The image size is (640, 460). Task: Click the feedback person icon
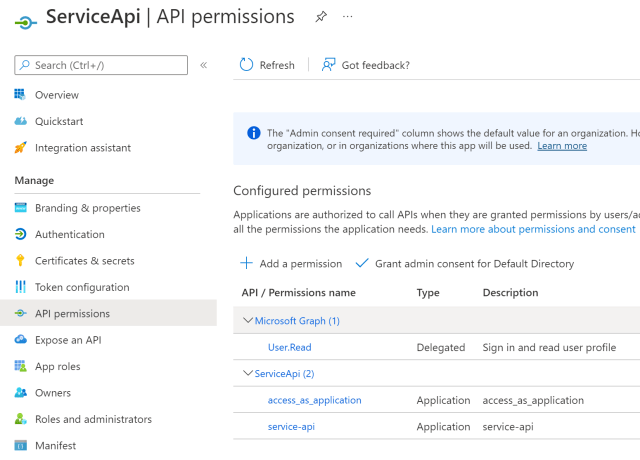[328, 64]
